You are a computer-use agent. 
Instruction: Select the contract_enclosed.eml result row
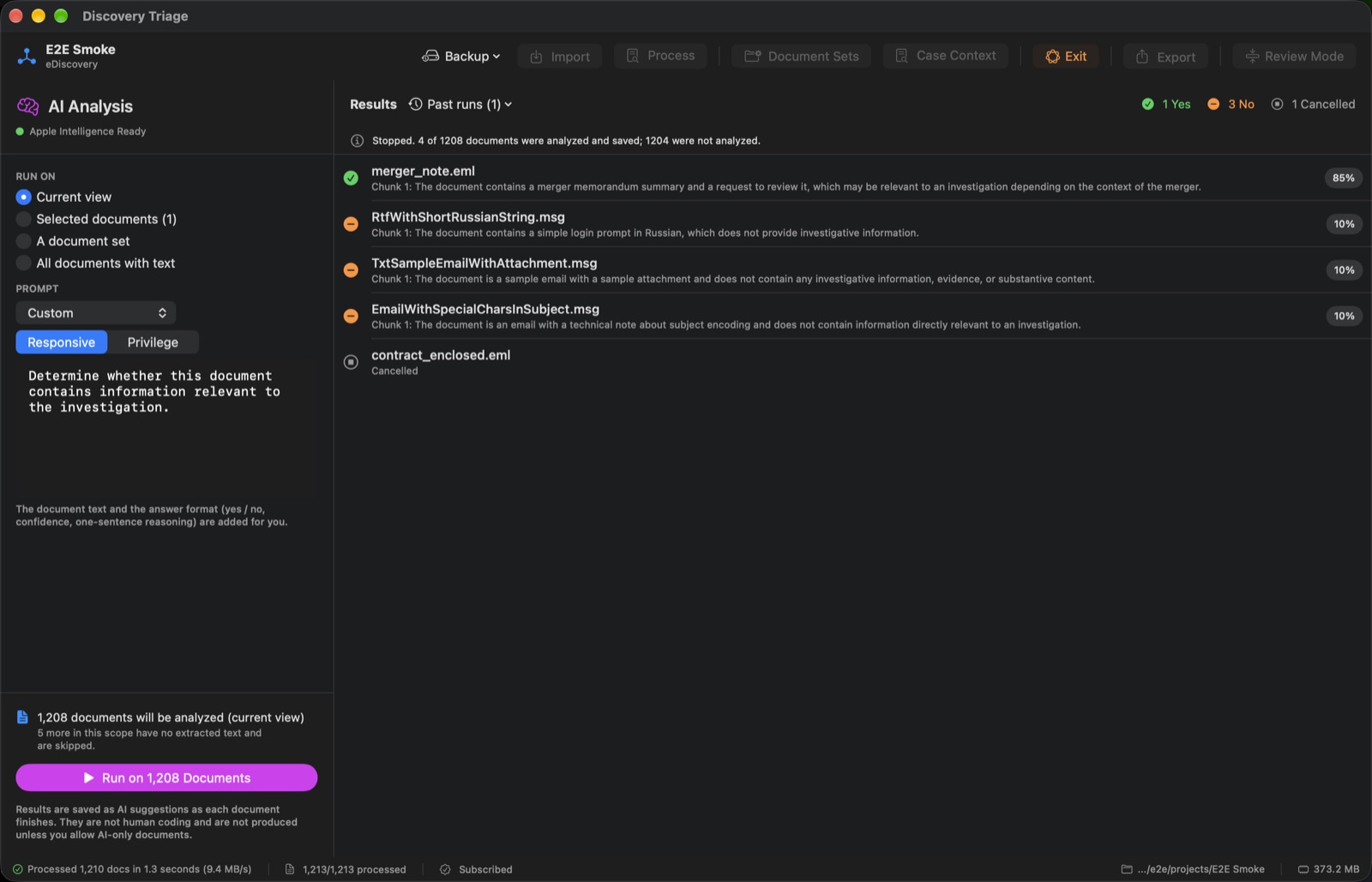click(x=852, y=362)
